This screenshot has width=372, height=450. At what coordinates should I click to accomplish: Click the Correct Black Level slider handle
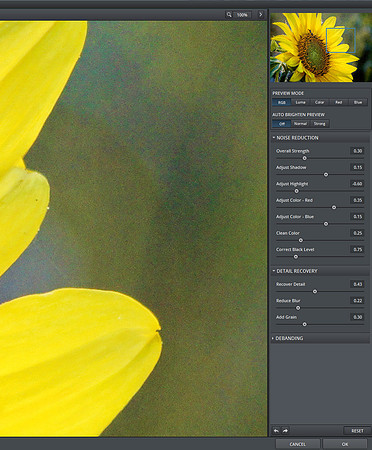pos(296,257)
